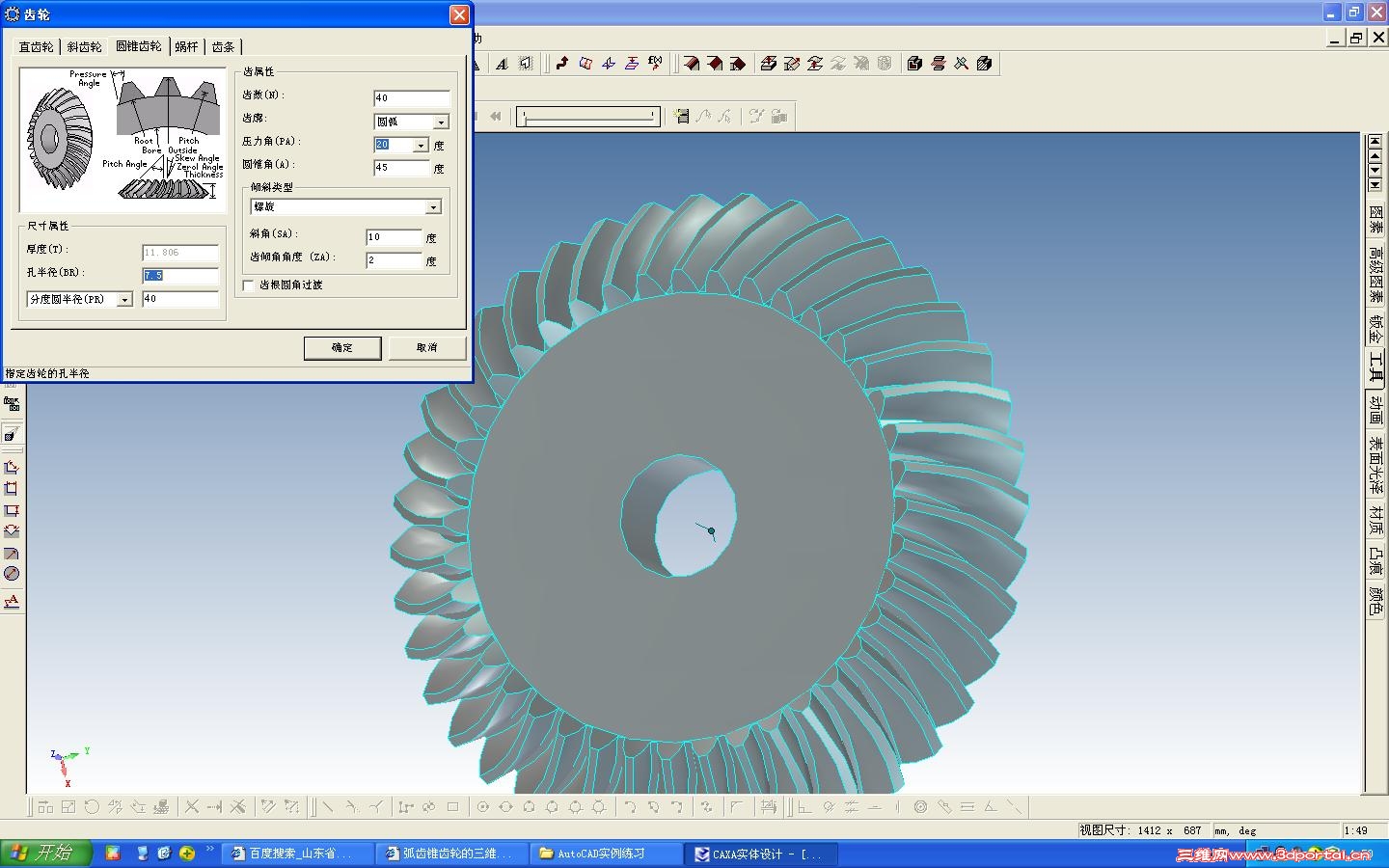Screen dimensions: 1389x868
Task: Click the black-red bent arrow toolbar icon
Action: click(x=562, y=64)
